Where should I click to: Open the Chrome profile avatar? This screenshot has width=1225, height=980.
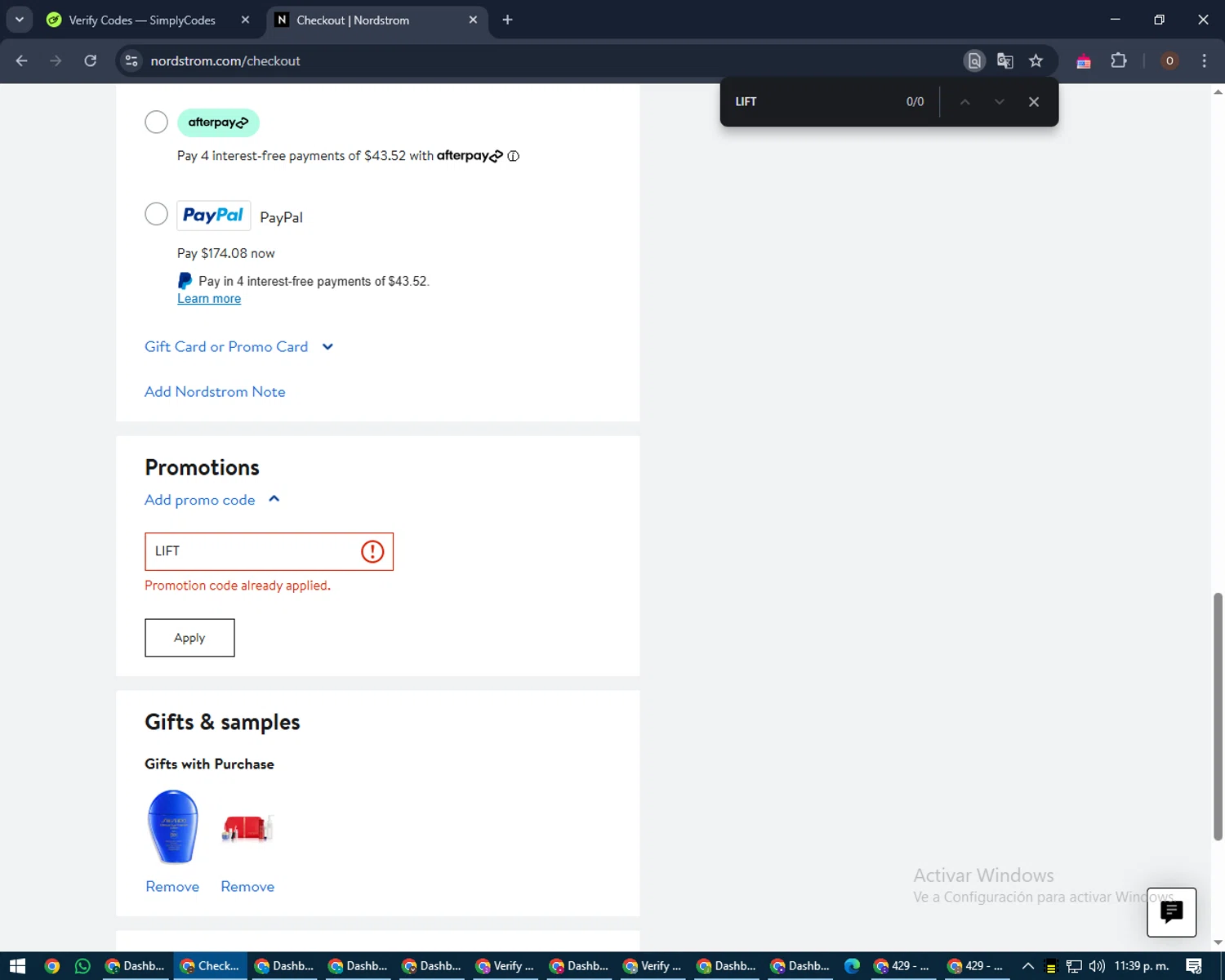click(x=1169, y=60)
